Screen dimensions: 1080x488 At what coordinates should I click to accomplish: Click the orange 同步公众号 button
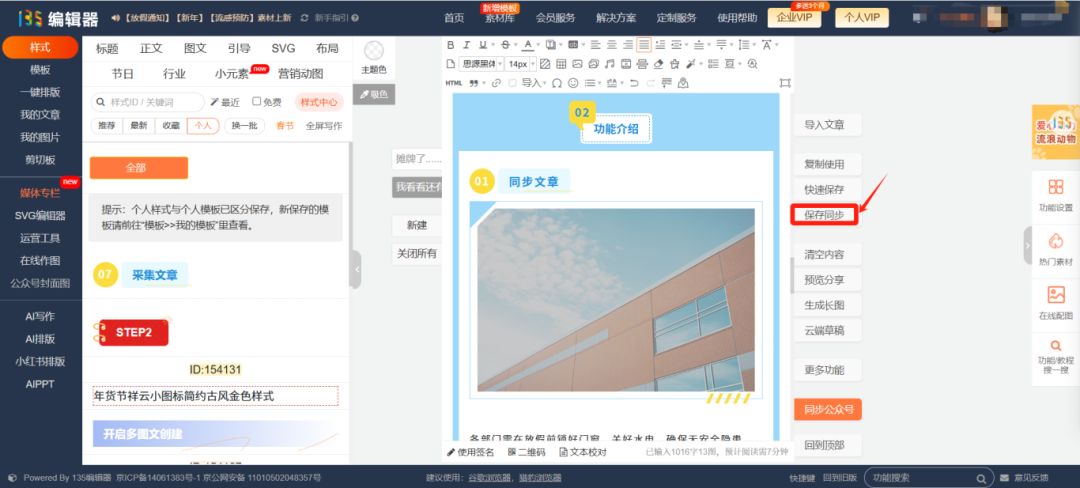coord(828,410)
